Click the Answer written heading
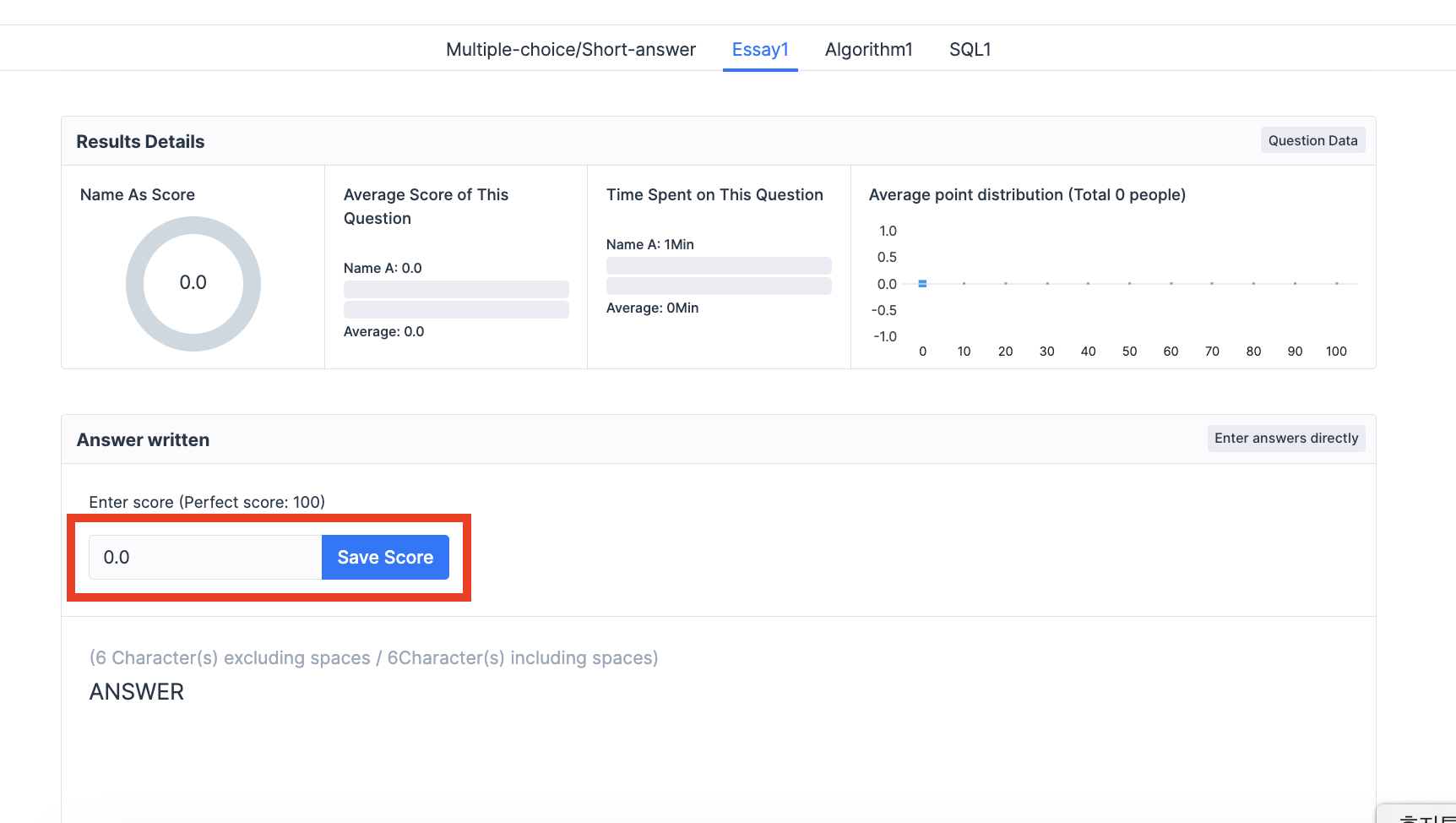 coord(143,440)
